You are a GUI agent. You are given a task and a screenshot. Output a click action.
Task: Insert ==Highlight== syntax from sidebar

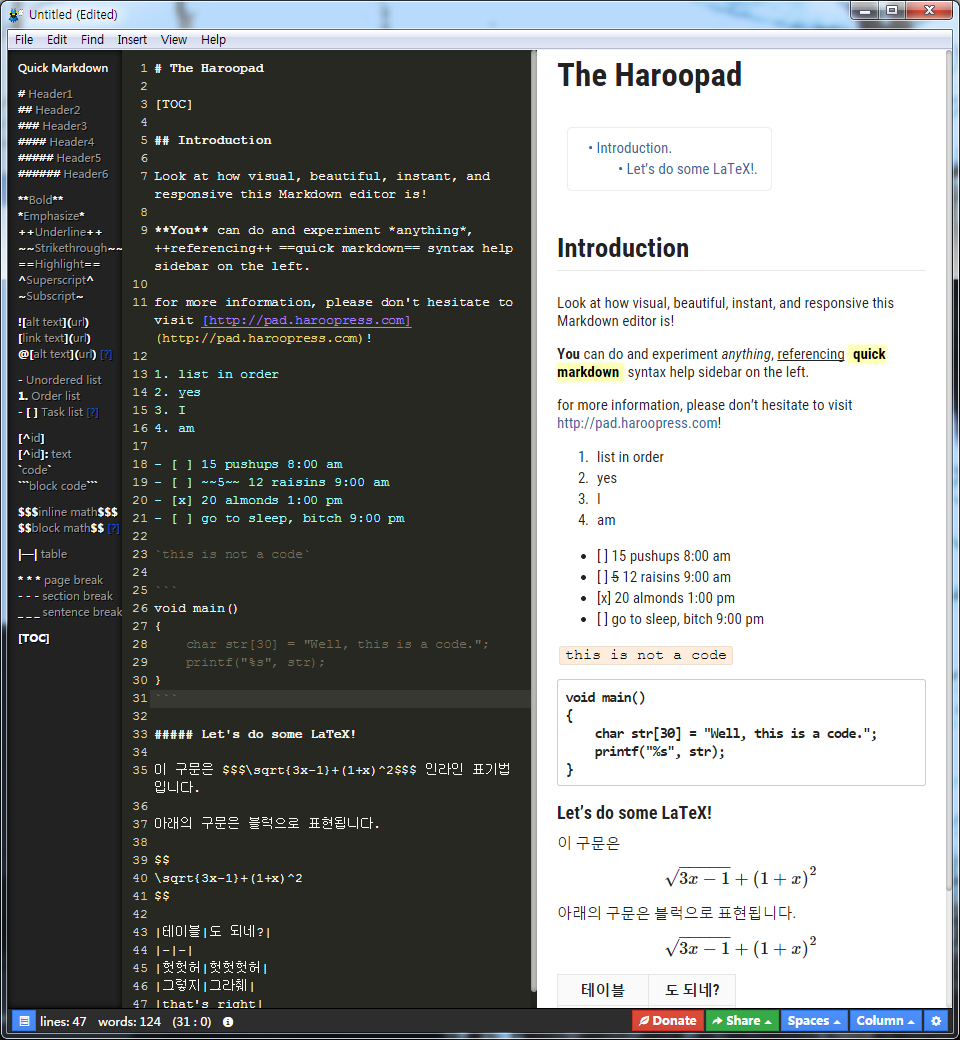(x=59, y=264)
